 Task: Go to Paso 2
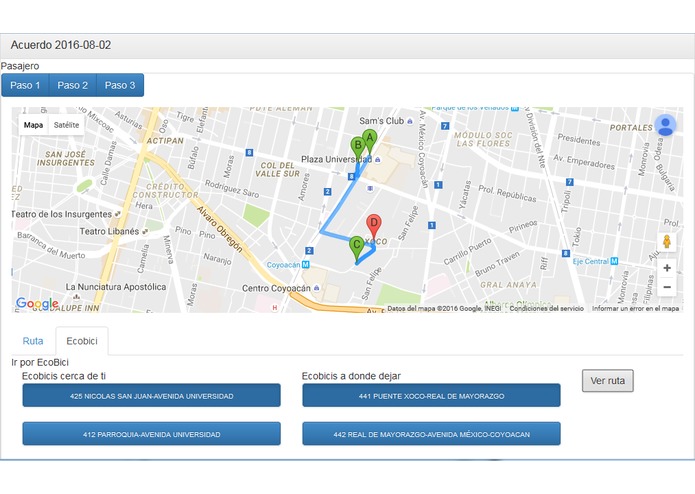pos(73,85)
